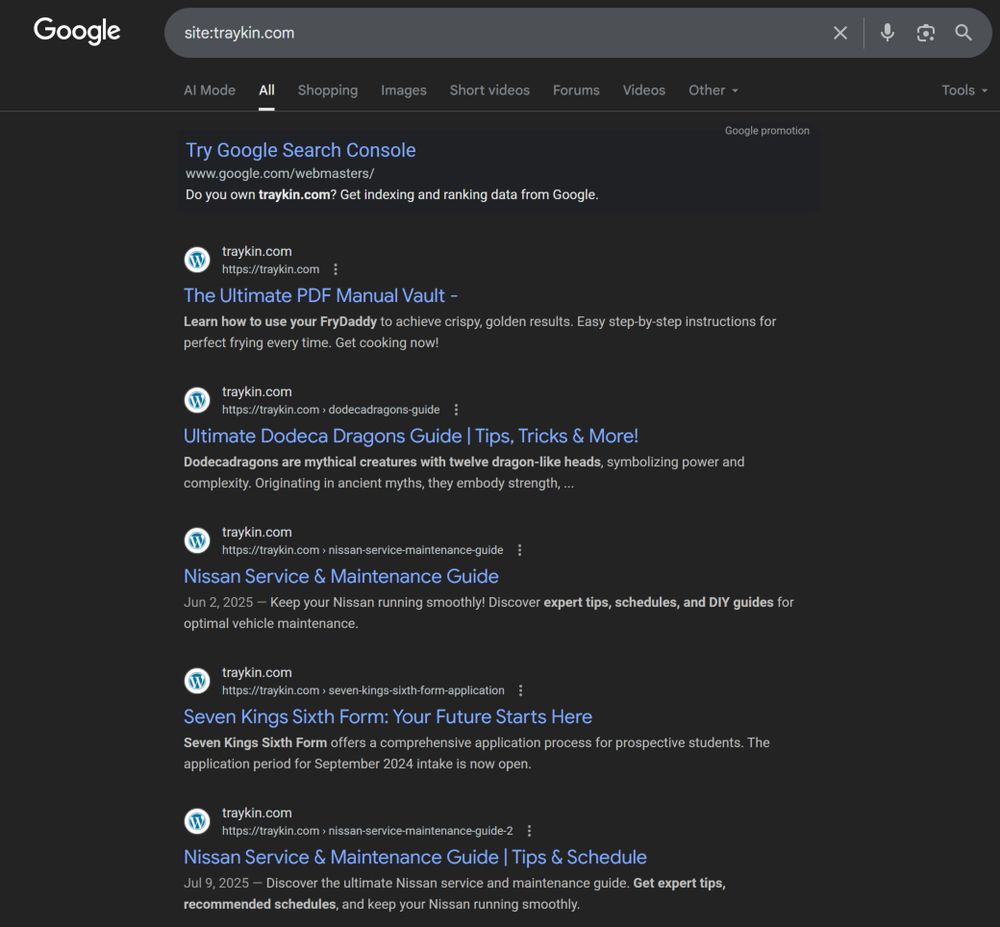Image resolution: width=1000 pixels, height=927 pixels.
Task: Open Ultimate Dodeca Dragons Guide link
Action: (x=411, y=435)
